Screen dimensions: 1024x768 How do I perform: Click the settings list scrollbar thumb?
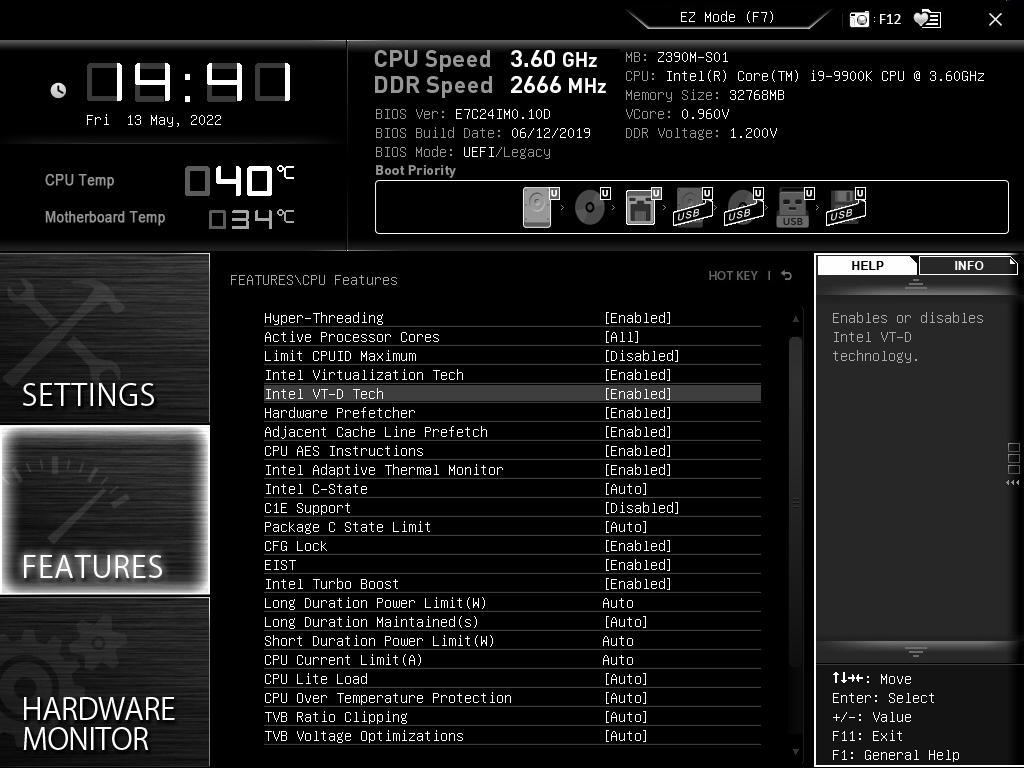click(x=795, y=502)
